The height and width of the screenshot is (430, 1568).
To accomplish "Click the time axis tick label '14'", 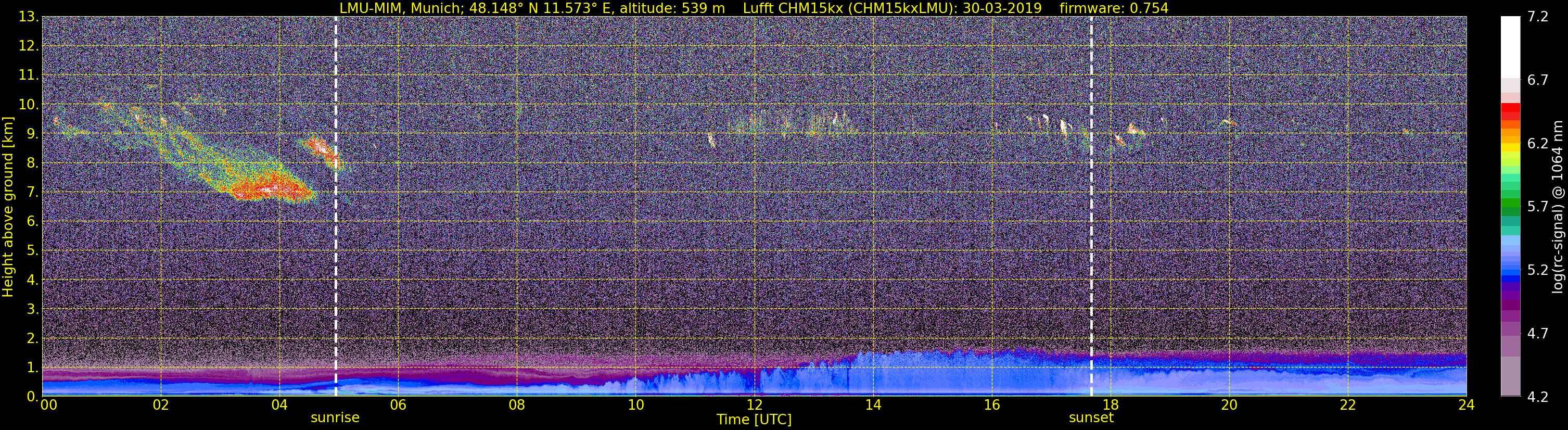I will 873,405.
